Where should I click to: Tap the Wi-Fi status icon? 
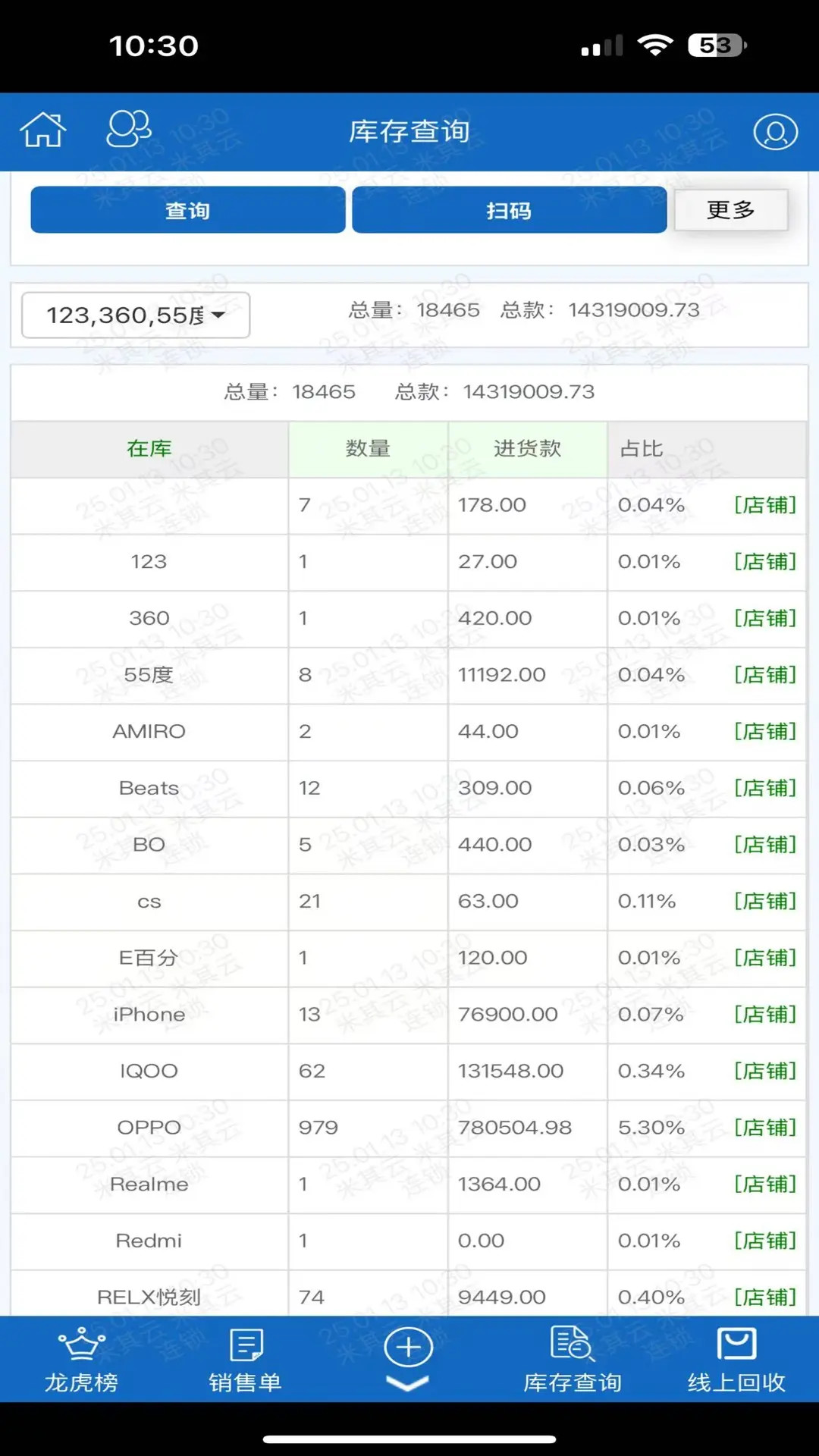pos(655,45)
